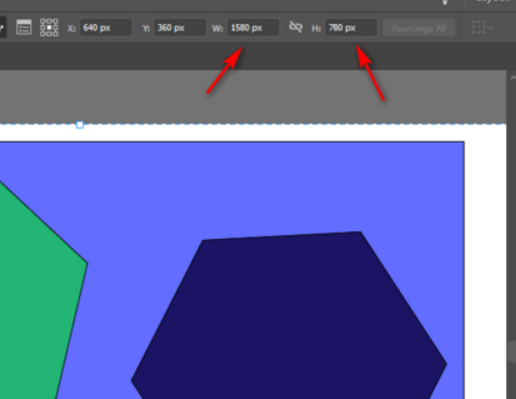Select the center reference point
This screenshot has height=399, width=516.
(49, 27)
